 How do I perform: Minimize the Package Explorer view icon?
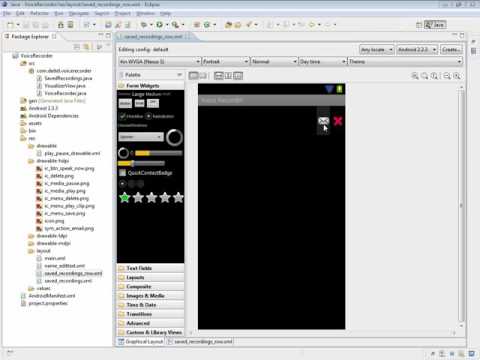(101, 35)
